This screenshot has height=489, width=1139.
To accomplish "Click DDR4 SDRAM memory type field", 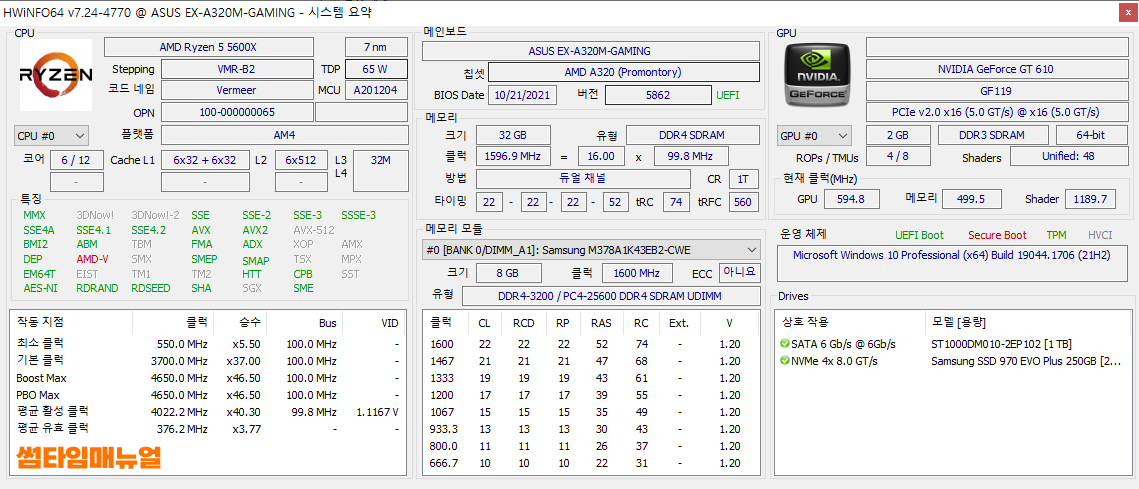I will click(x=693, y=135).
